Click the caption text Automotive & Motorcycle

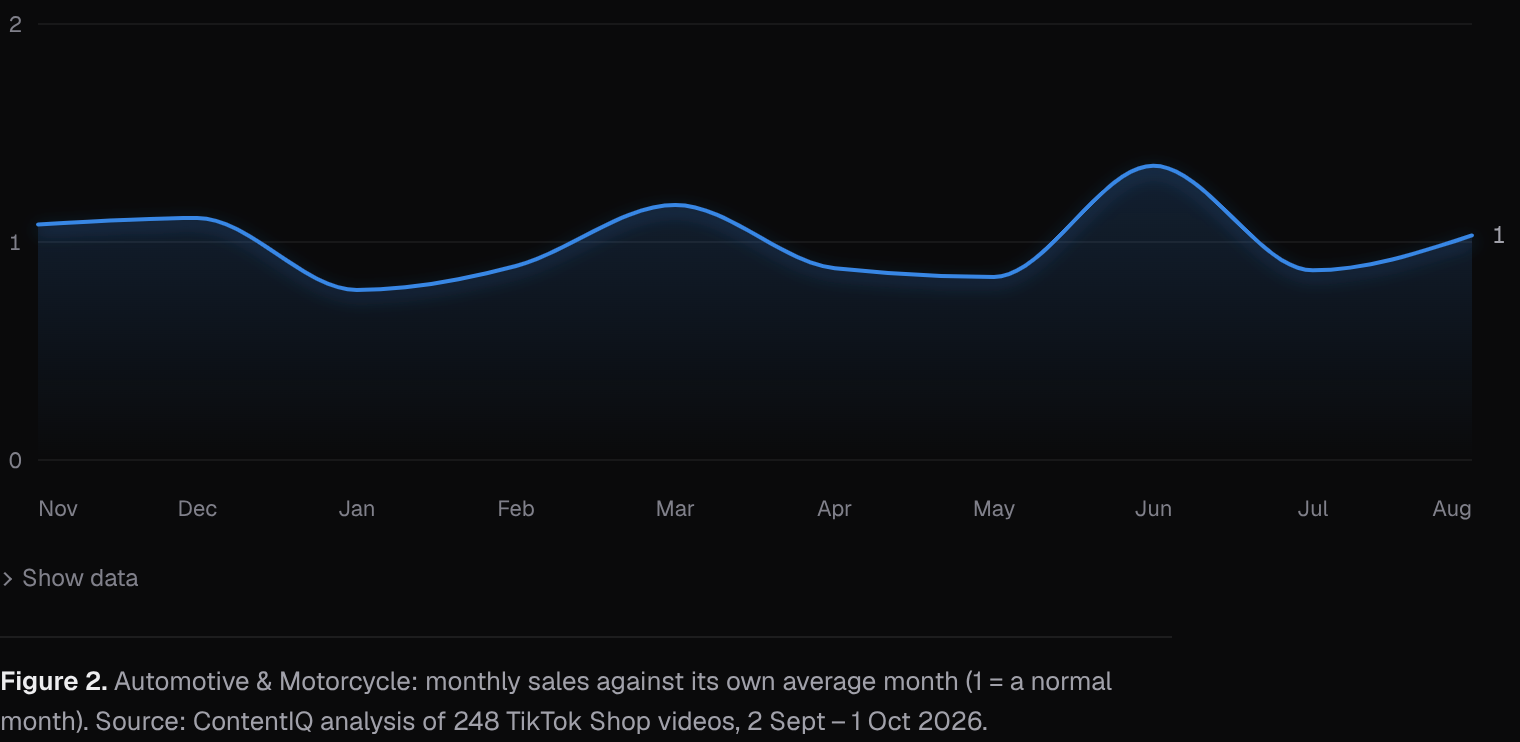(x=264, y=682)
